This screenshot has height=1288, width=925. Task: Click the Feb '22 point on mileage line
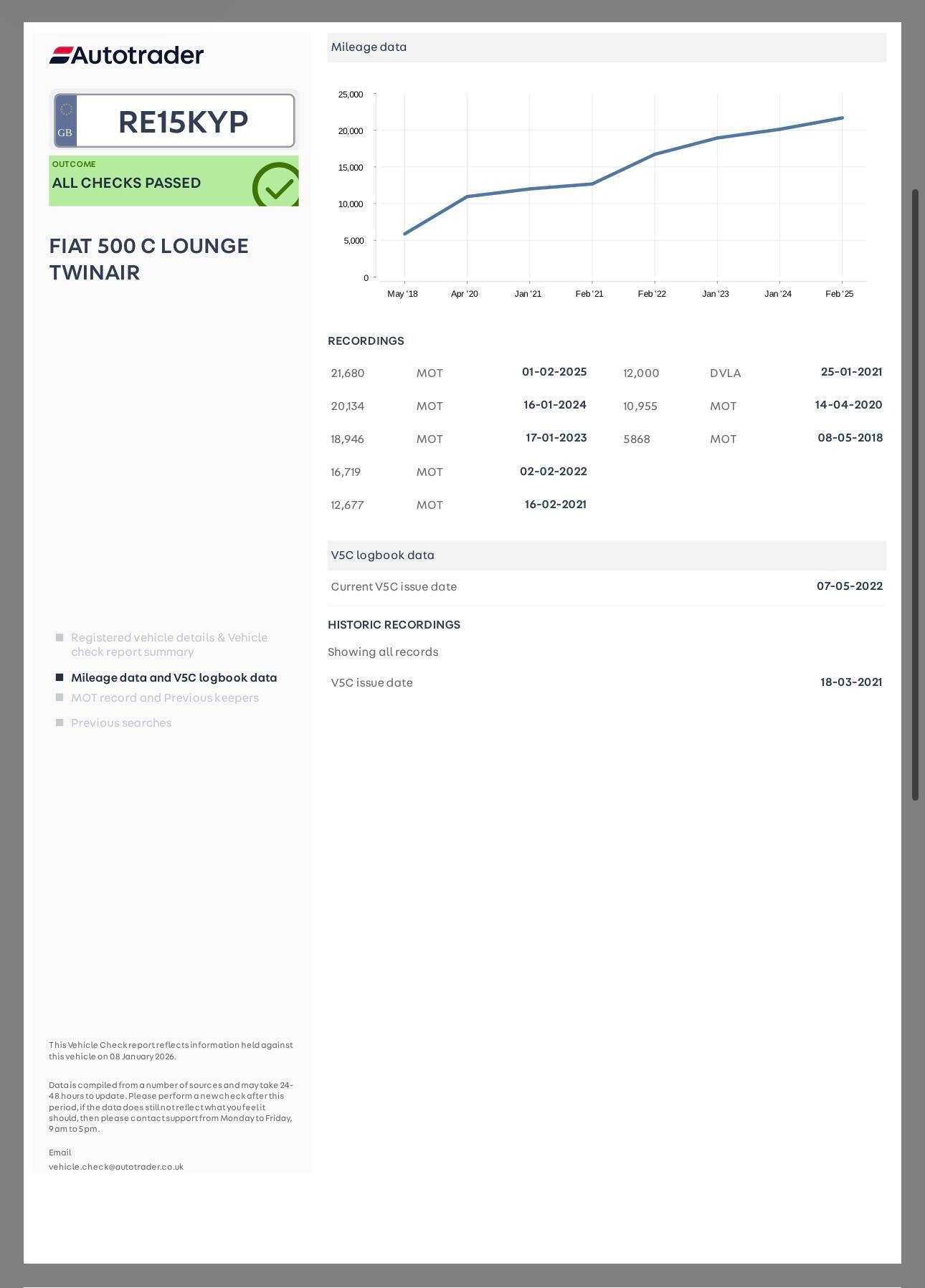pyautogui.click(x=654, y=154)
